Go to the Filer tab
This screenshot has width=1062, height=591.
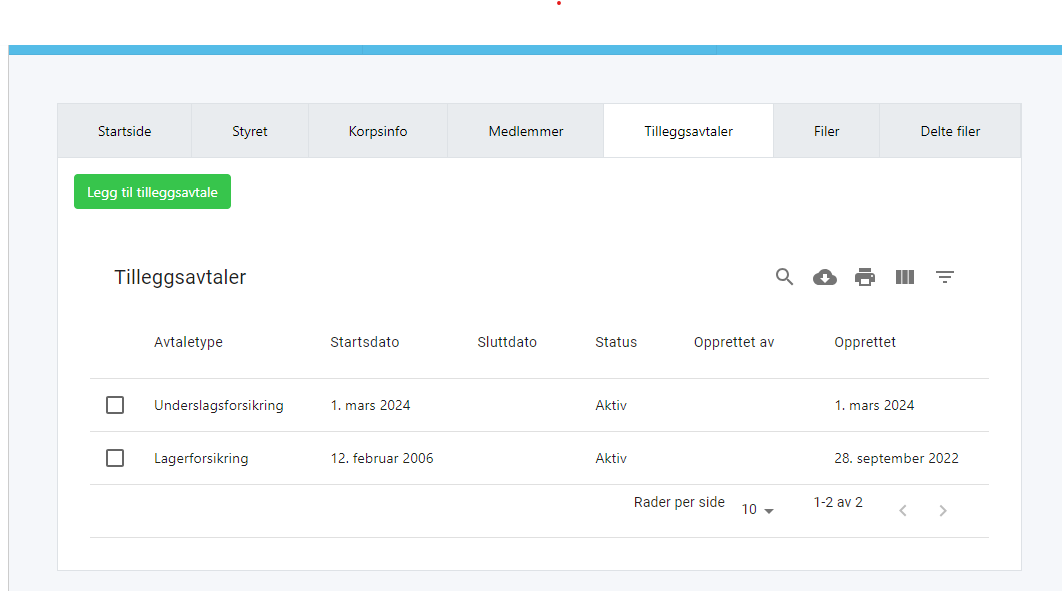coord(826,131)
